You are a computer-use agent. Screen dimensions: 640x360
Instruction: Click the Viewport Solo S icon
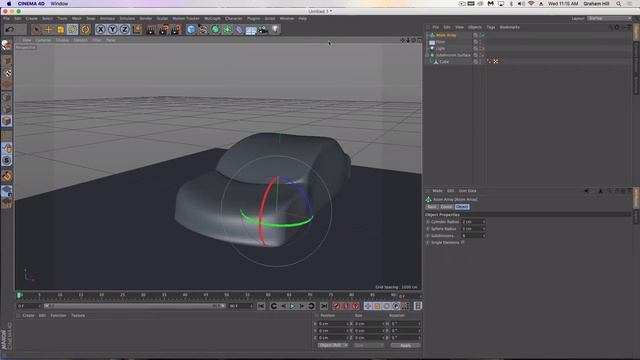coord(7,160)
